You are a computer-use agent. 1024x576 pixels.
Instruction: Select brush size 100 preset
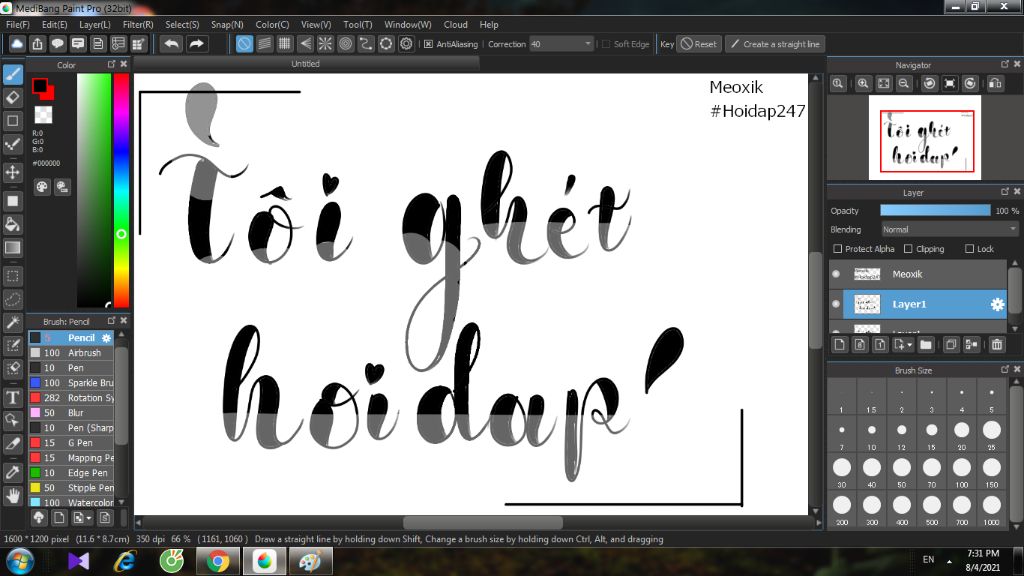tap(961, 471)
